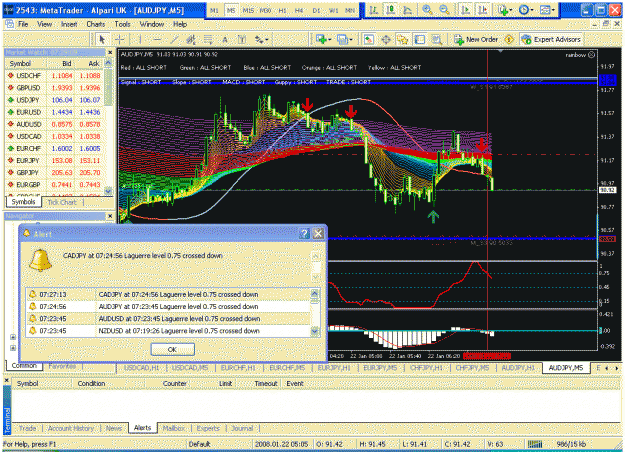Select the horizontal line drawing tool
This screenshot has height=452, width=625.
(x=157, y=39)
